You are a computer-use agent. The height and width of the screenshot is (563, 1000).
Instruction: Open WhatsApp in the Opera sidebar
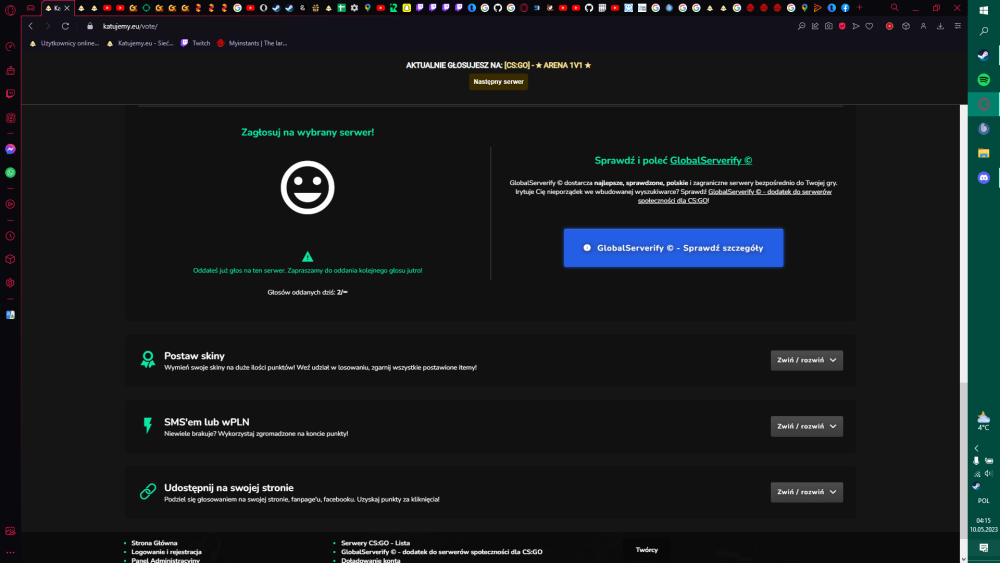(x=10, y=173)
